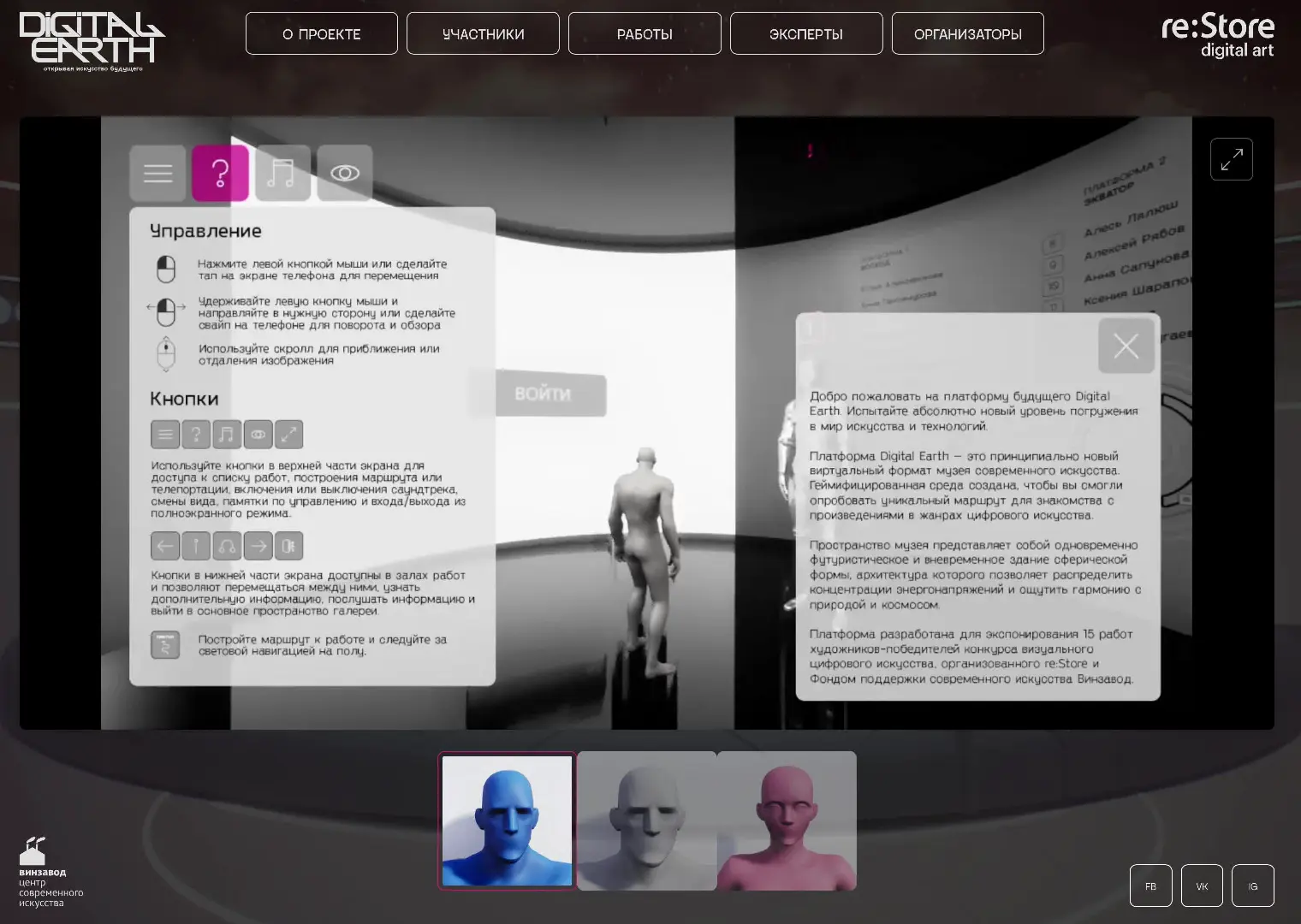Click the re:Store digital art logo

tap(1217, 36)
